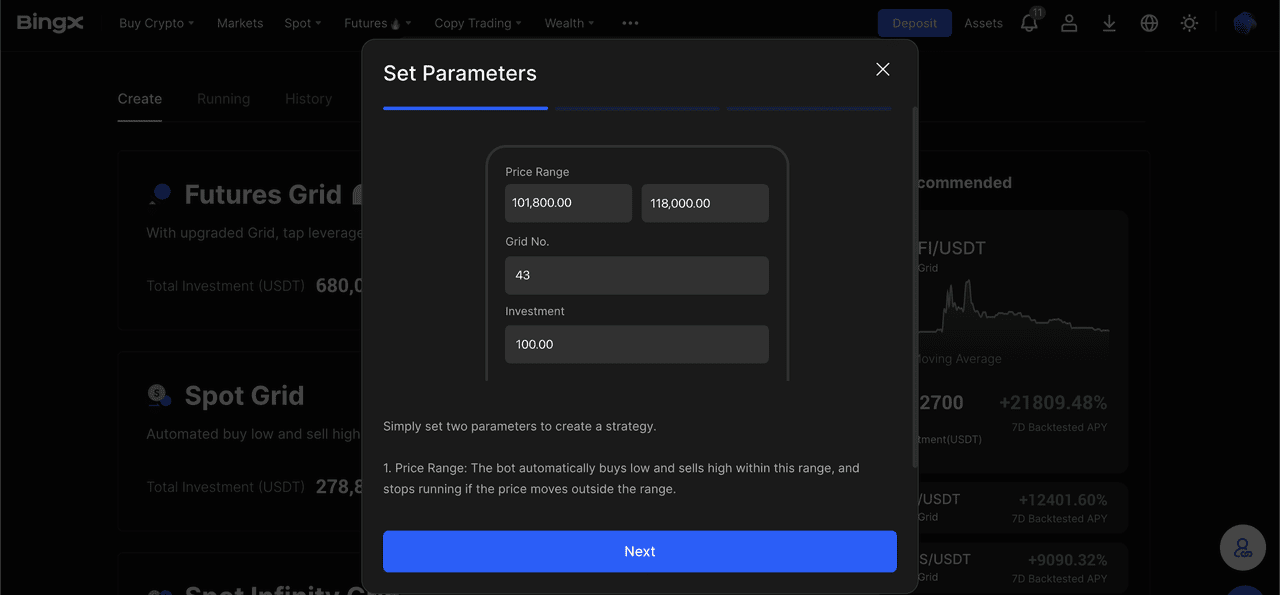
Task: Toggle the light theme sun icon
Action: [x=1189, y=23]
